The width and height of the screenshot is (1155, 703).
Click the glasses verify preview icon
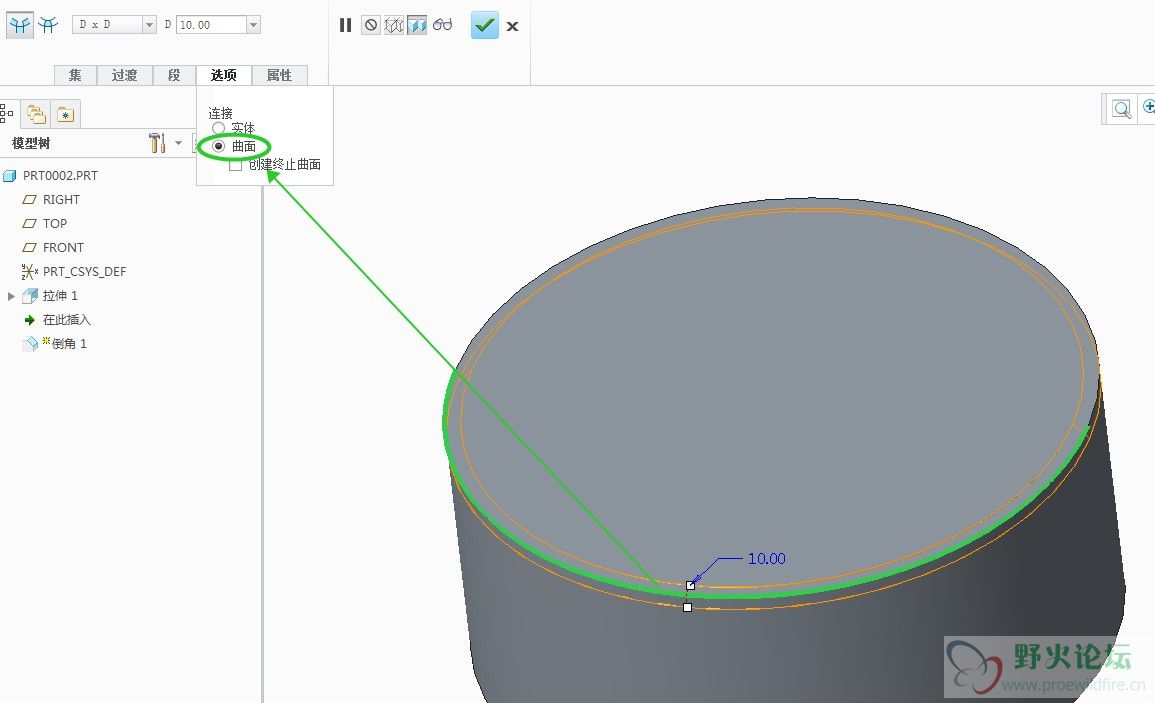[443, 25]
